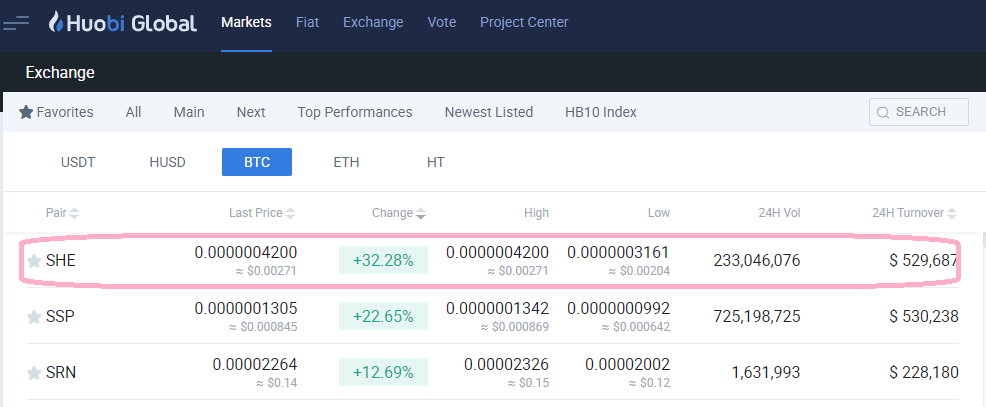Sort by Pair column arrows

tap(75, 213)
